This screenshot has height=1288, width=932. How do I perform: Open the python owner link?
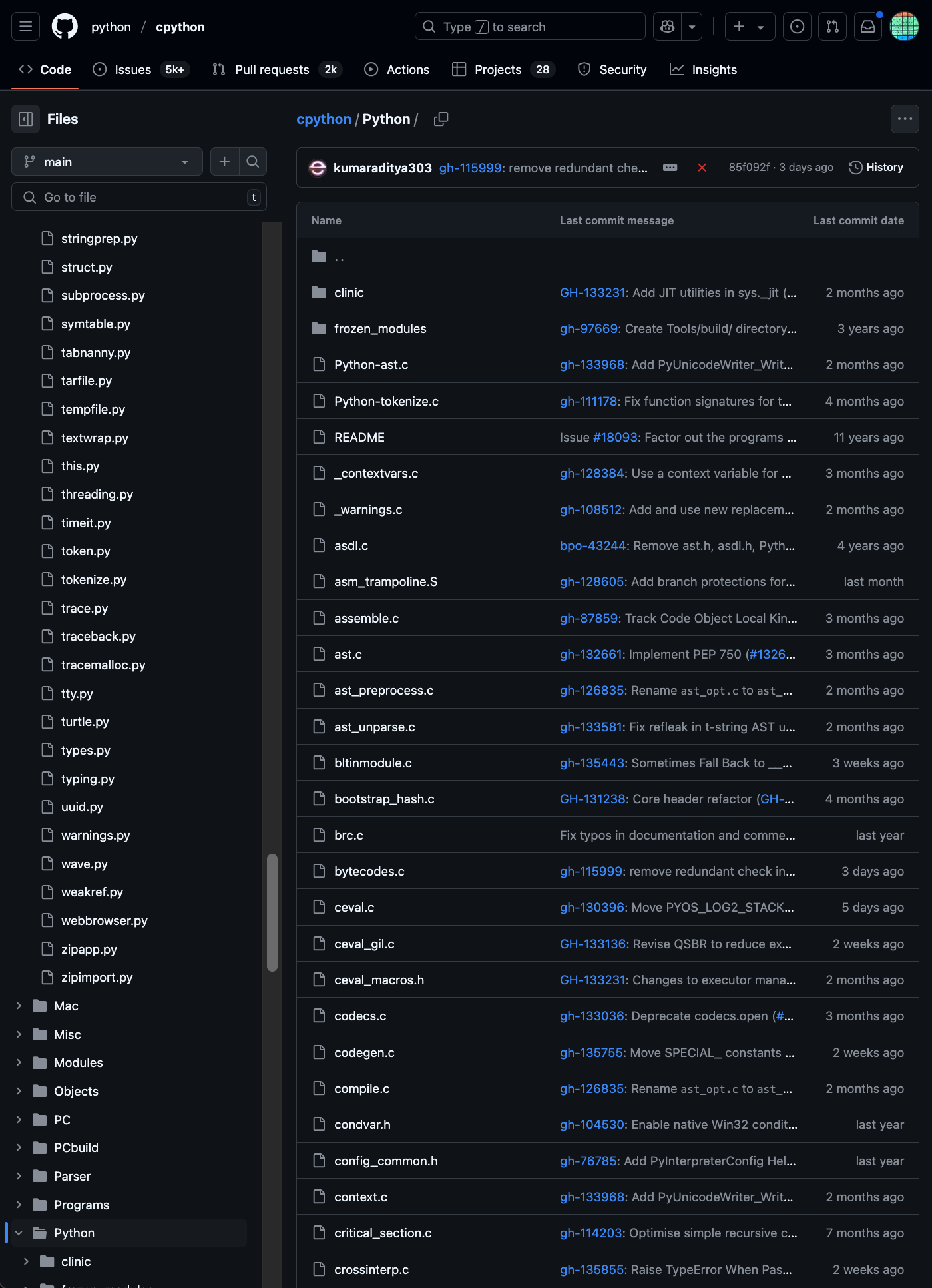pos(111,27)
